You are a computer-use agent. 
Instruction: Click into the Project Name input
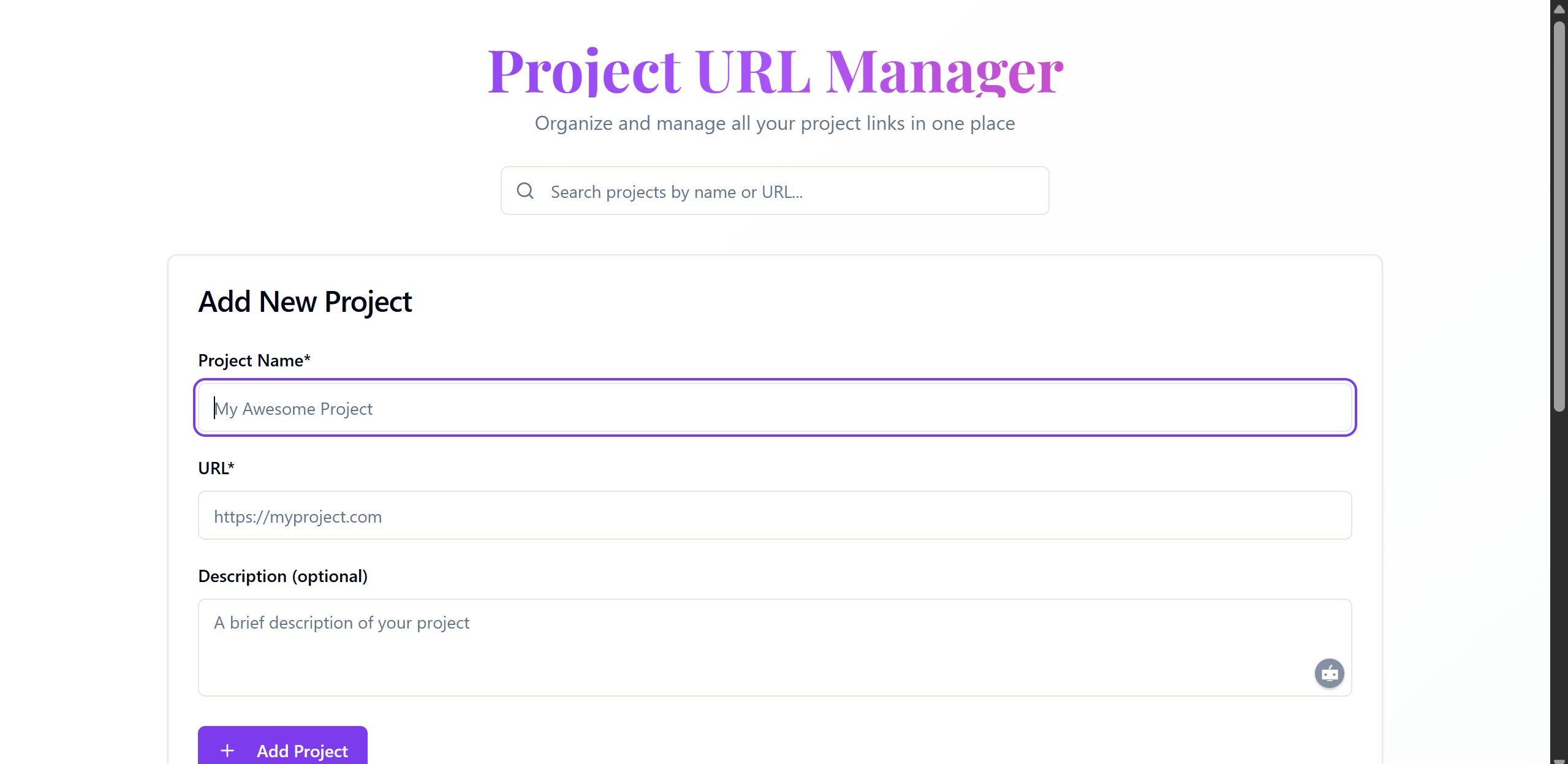pos(775,408)
